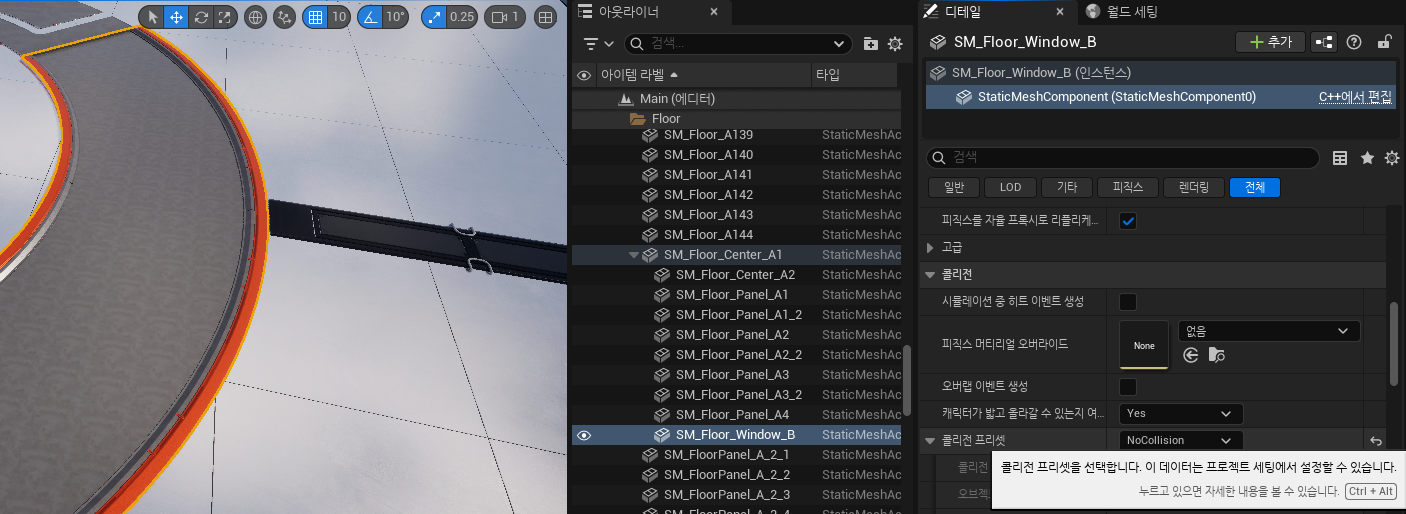This screenshot has width=1406, height=514.
Task: Toggle the visibility column eye header
Action: 584,75
